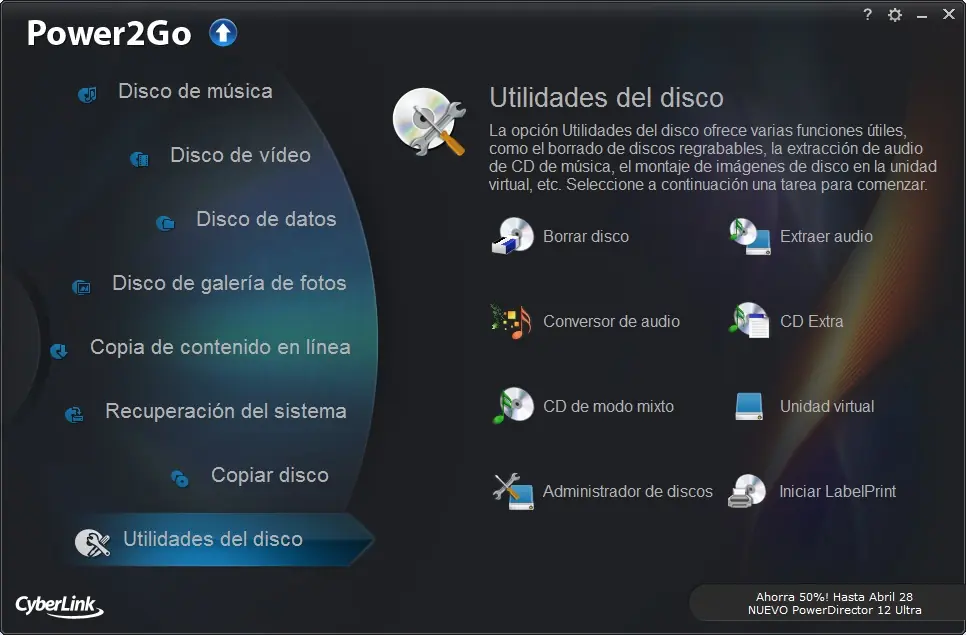Click the Iniciar LabelPrint printer icon
Image resolution: width=966 pixels, height=635 pixels.
747,491
